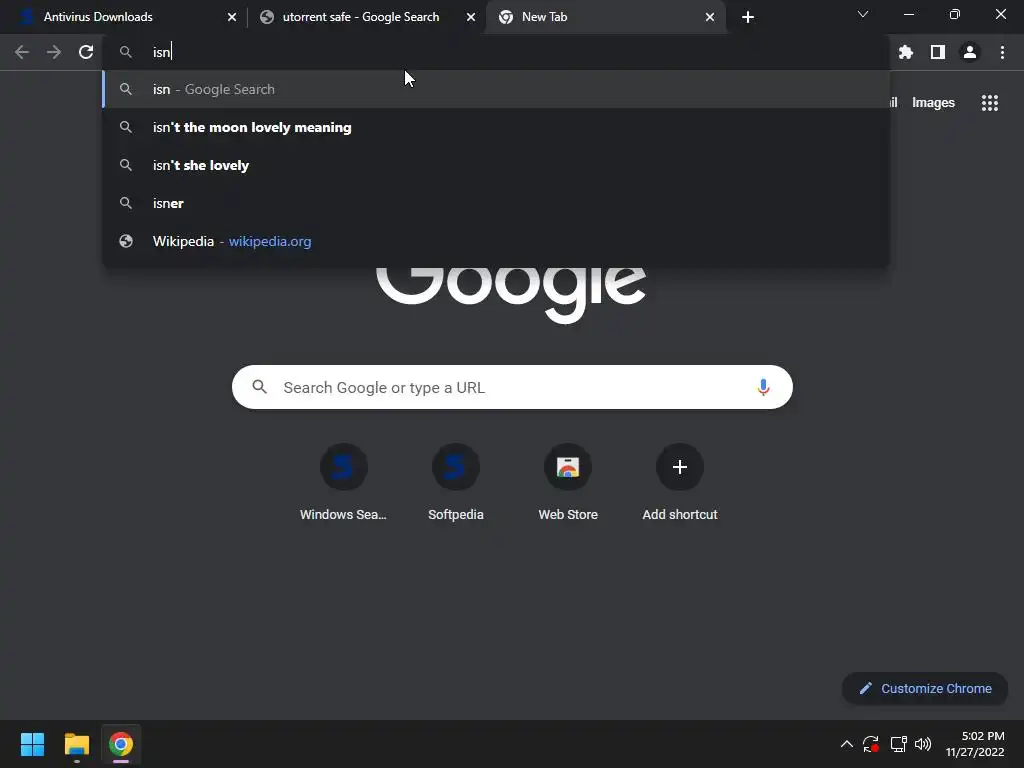Switch to the Antivirus Downloads tab
This screenshot has height=768, width=1024.
pos(124,17)
